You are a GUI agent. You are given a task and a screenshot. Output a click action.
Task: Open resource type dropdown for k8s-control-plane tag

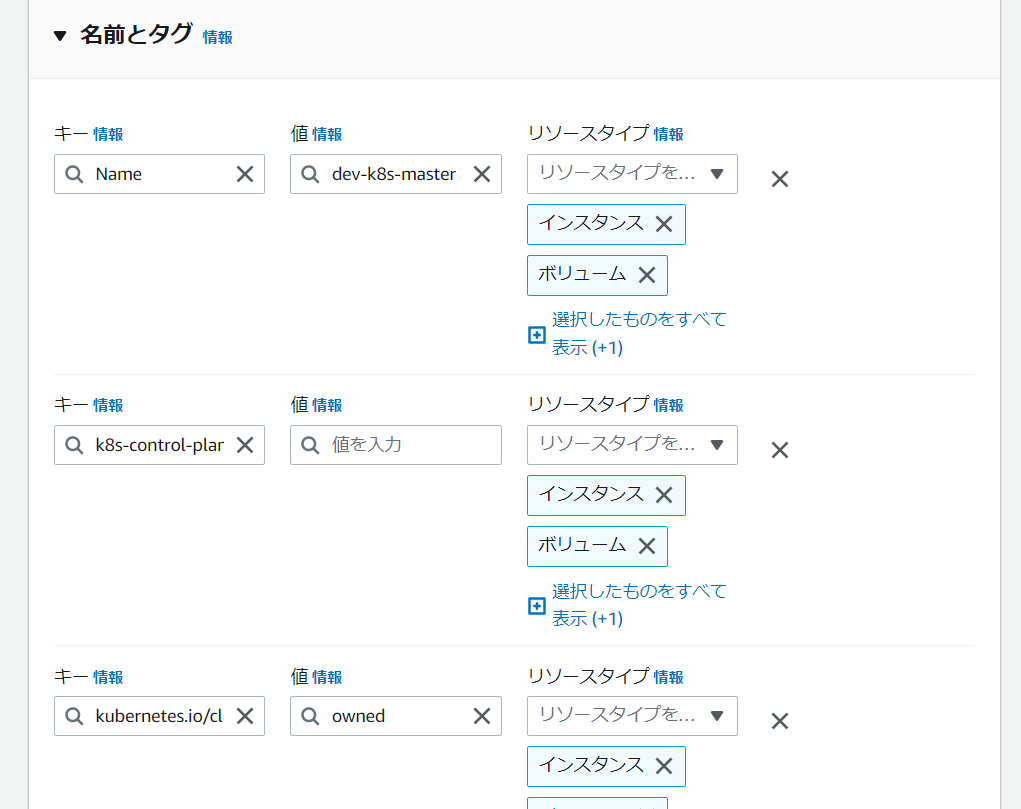[632, 445]
